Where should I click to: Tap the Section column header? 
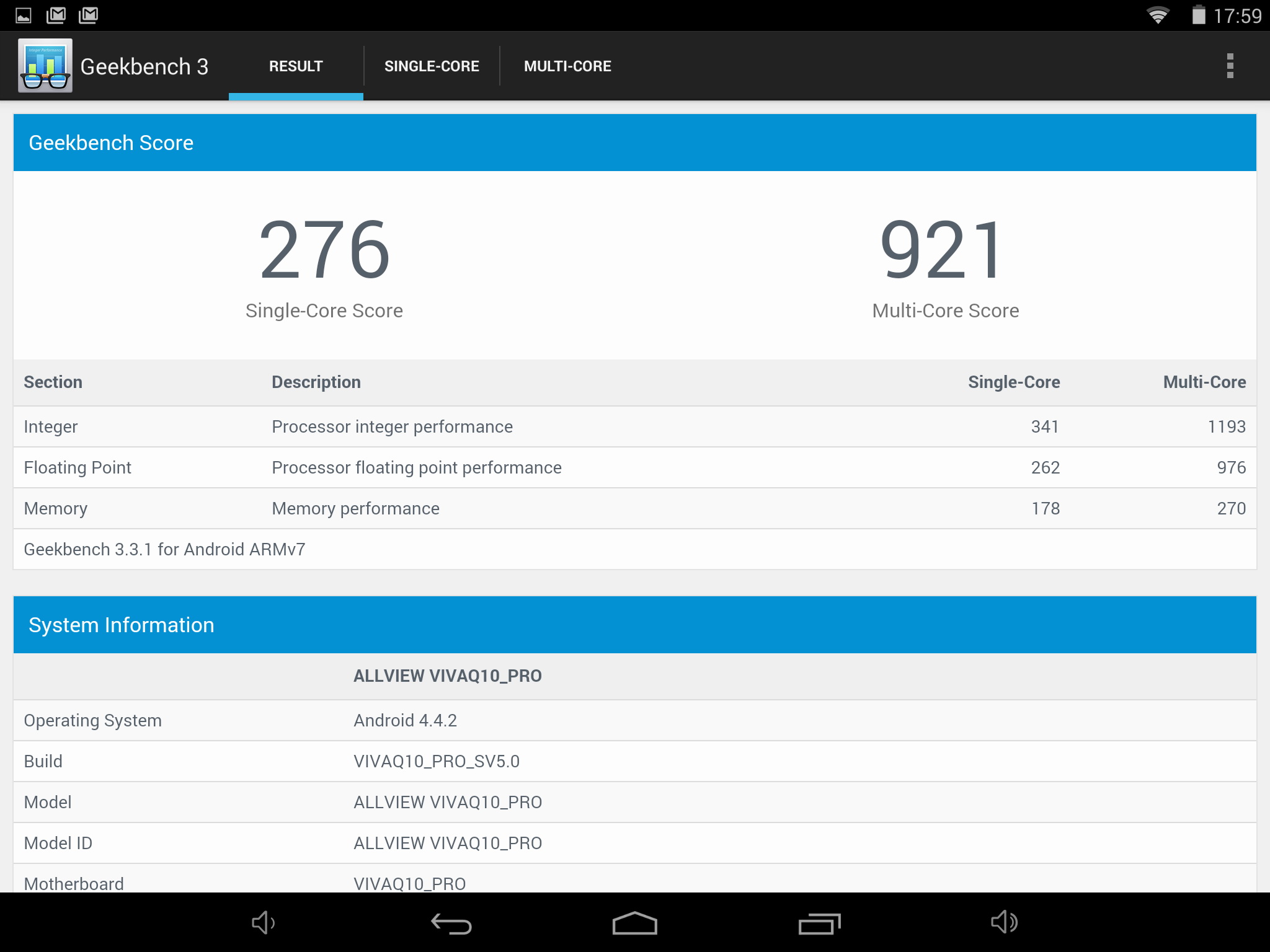point(53,382)
